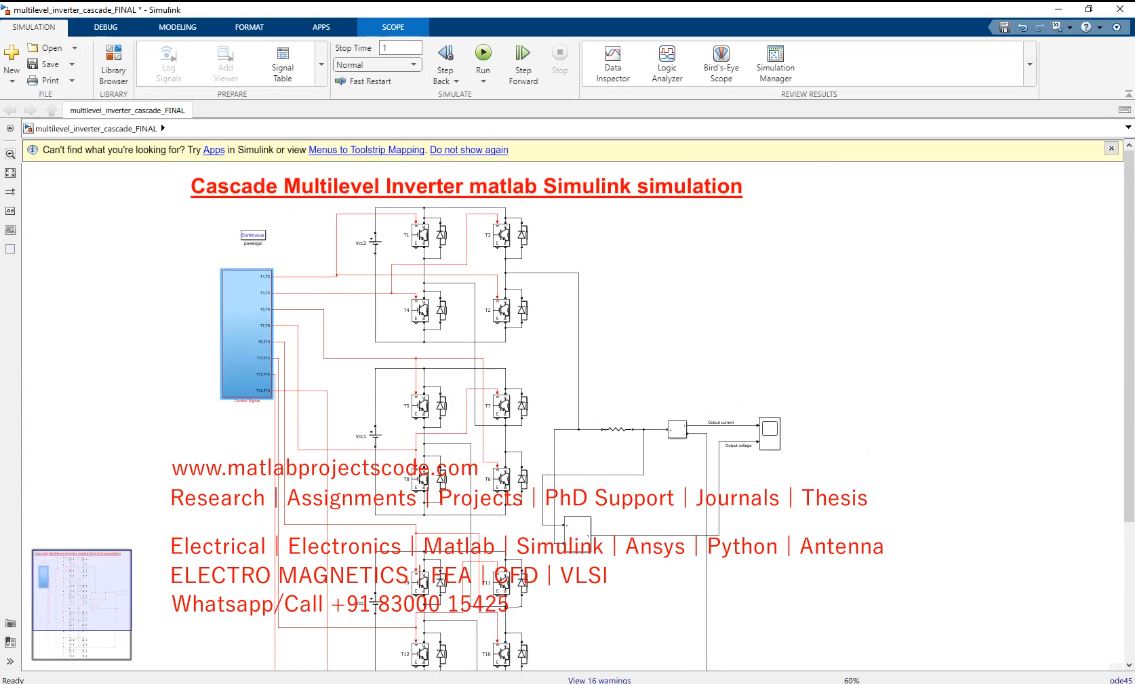Open the Simulation Manager
Image resolution: width=1135 pixels, height=684 pixels.
(x=775, y=64)
